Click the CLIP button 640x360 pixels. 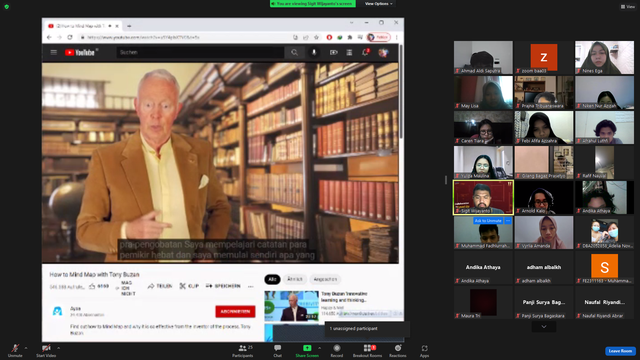pyautogui.click(x=189, y=286)
